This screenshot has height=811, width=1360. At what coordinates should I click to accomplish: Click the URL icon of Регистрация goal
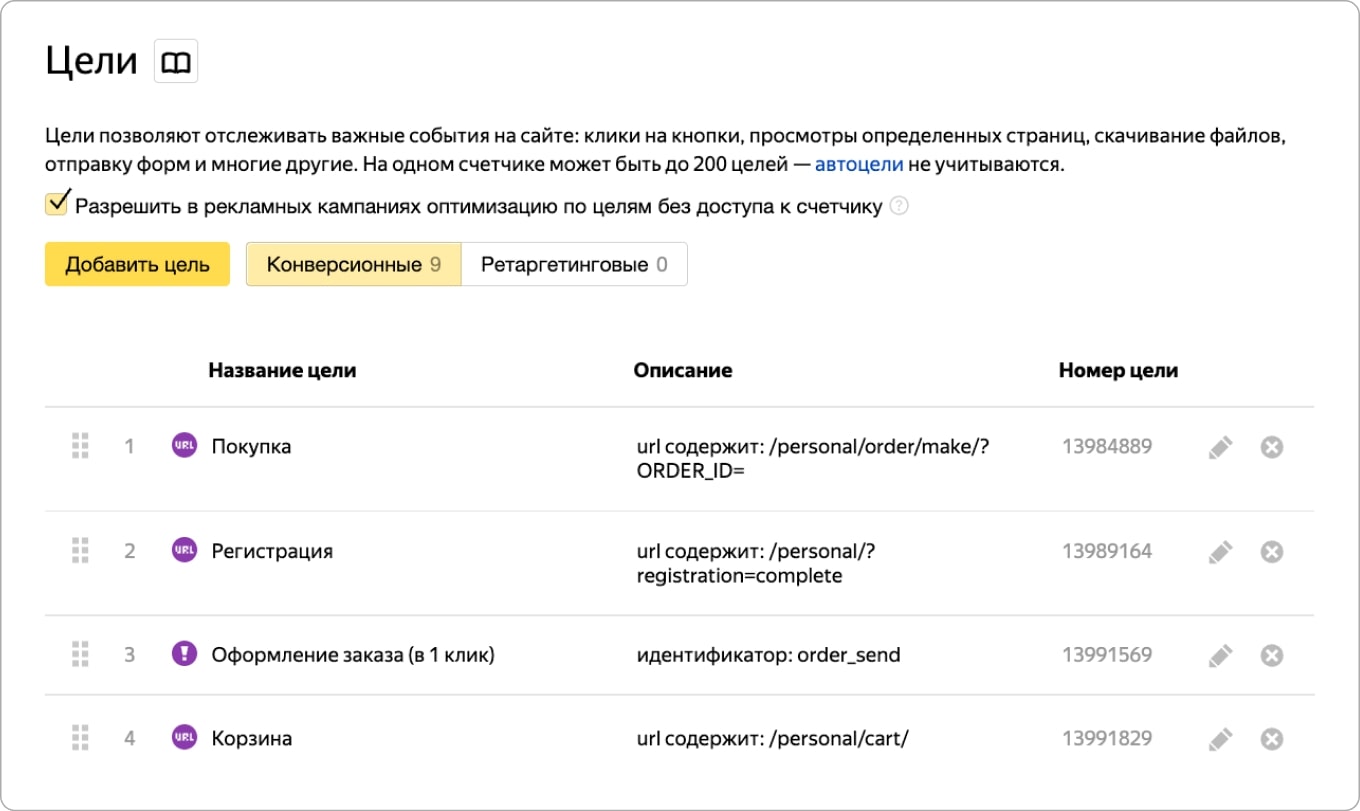(184, 551)
